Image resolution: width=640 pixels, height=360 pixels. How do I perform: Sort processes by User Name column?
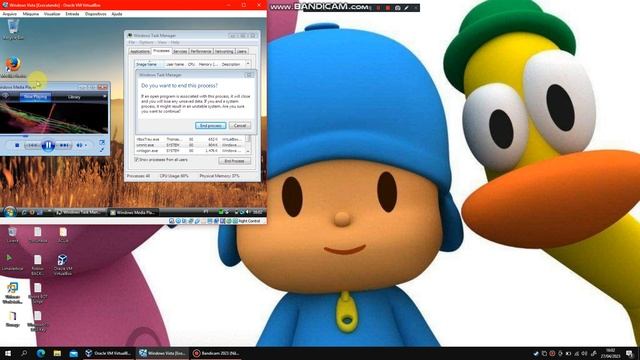tap(175, 64)
